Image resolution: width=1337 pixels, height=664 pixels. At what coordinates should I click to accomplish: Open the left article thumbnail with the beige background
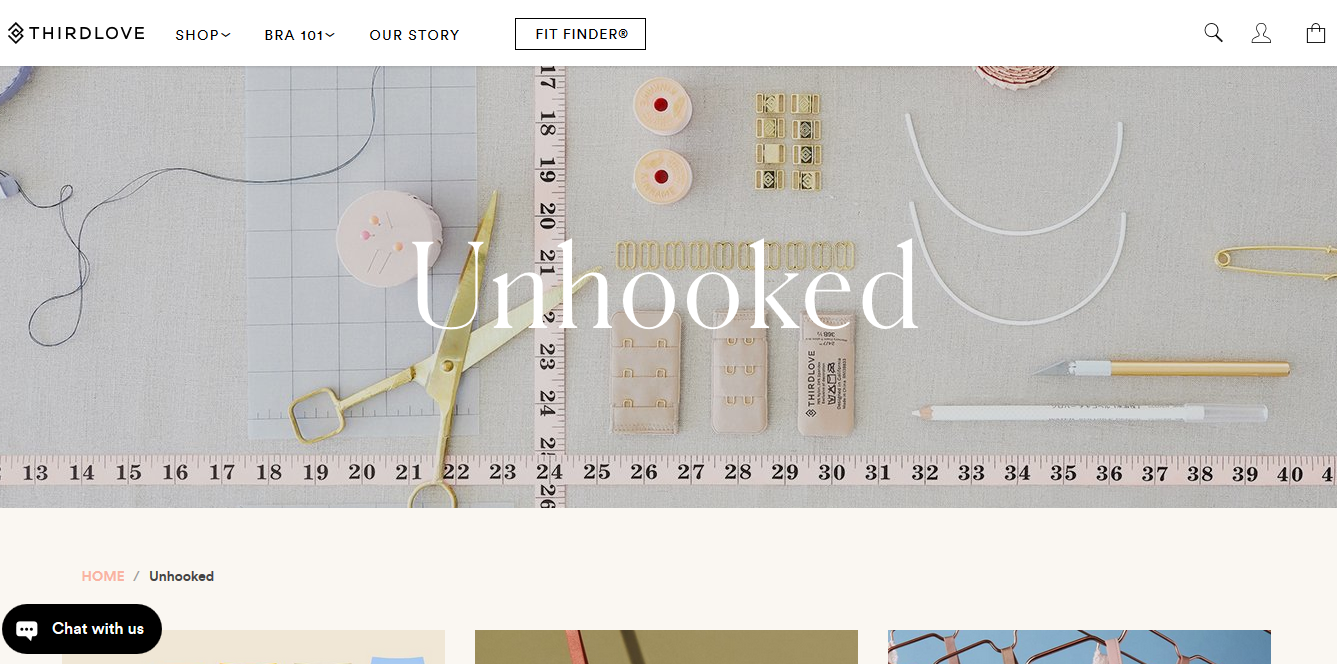[253, 647]
